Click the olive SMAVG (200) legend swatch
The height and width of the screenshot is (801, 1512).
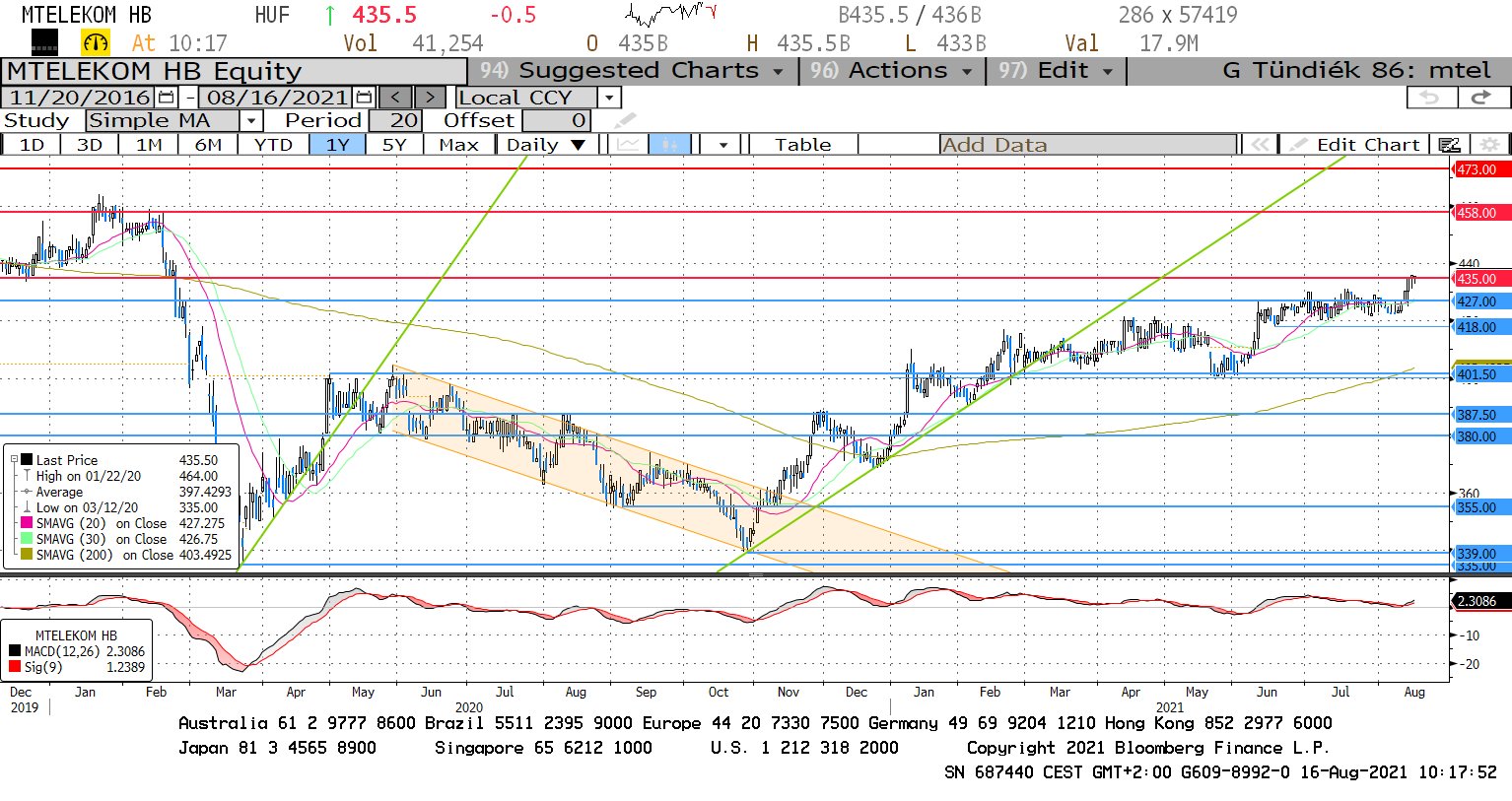tap(27, 555)
